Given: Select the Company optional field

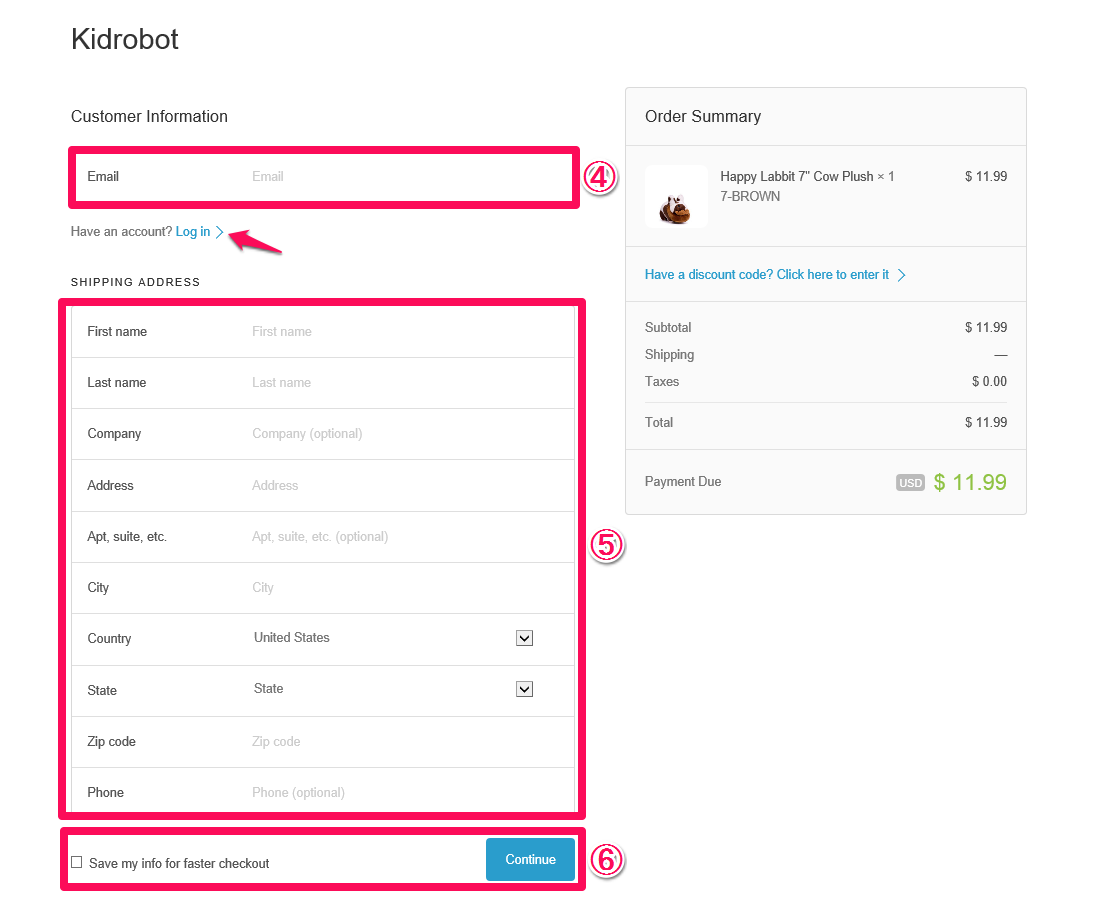Looking at the screenshot, I should tap(323, 434).
